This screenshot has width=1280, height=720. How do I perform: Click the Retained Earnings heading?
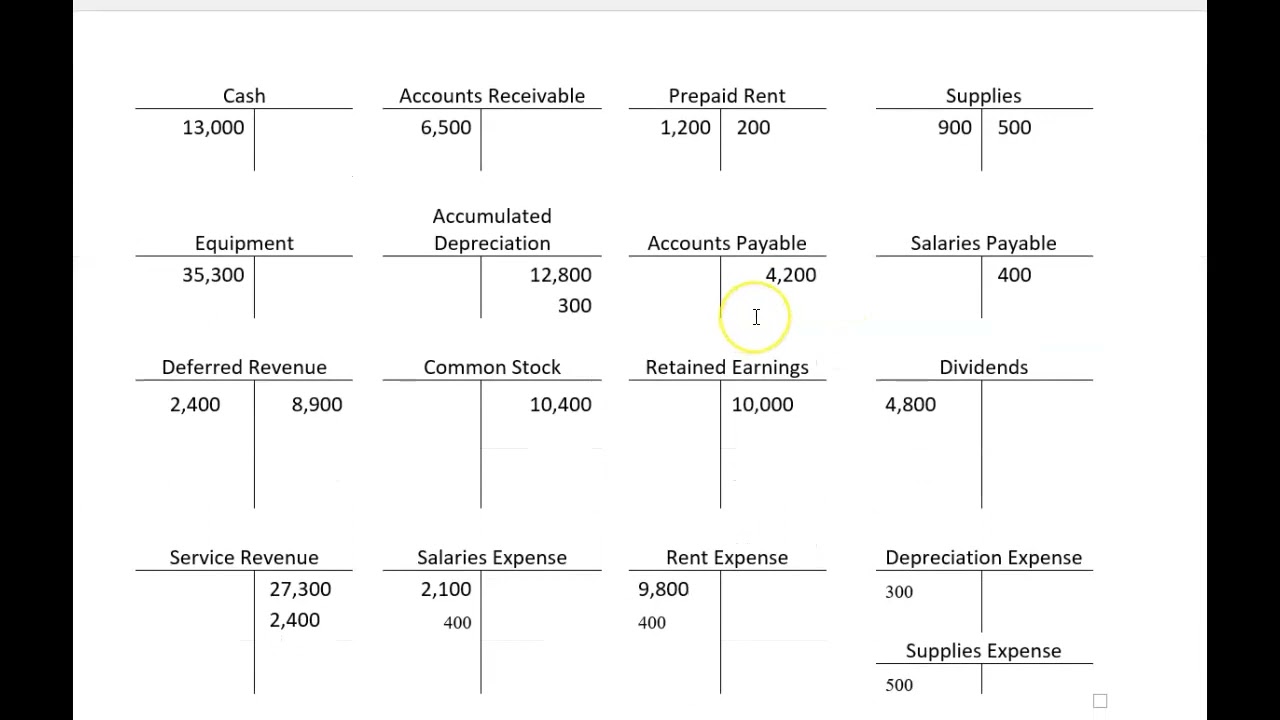727,367
